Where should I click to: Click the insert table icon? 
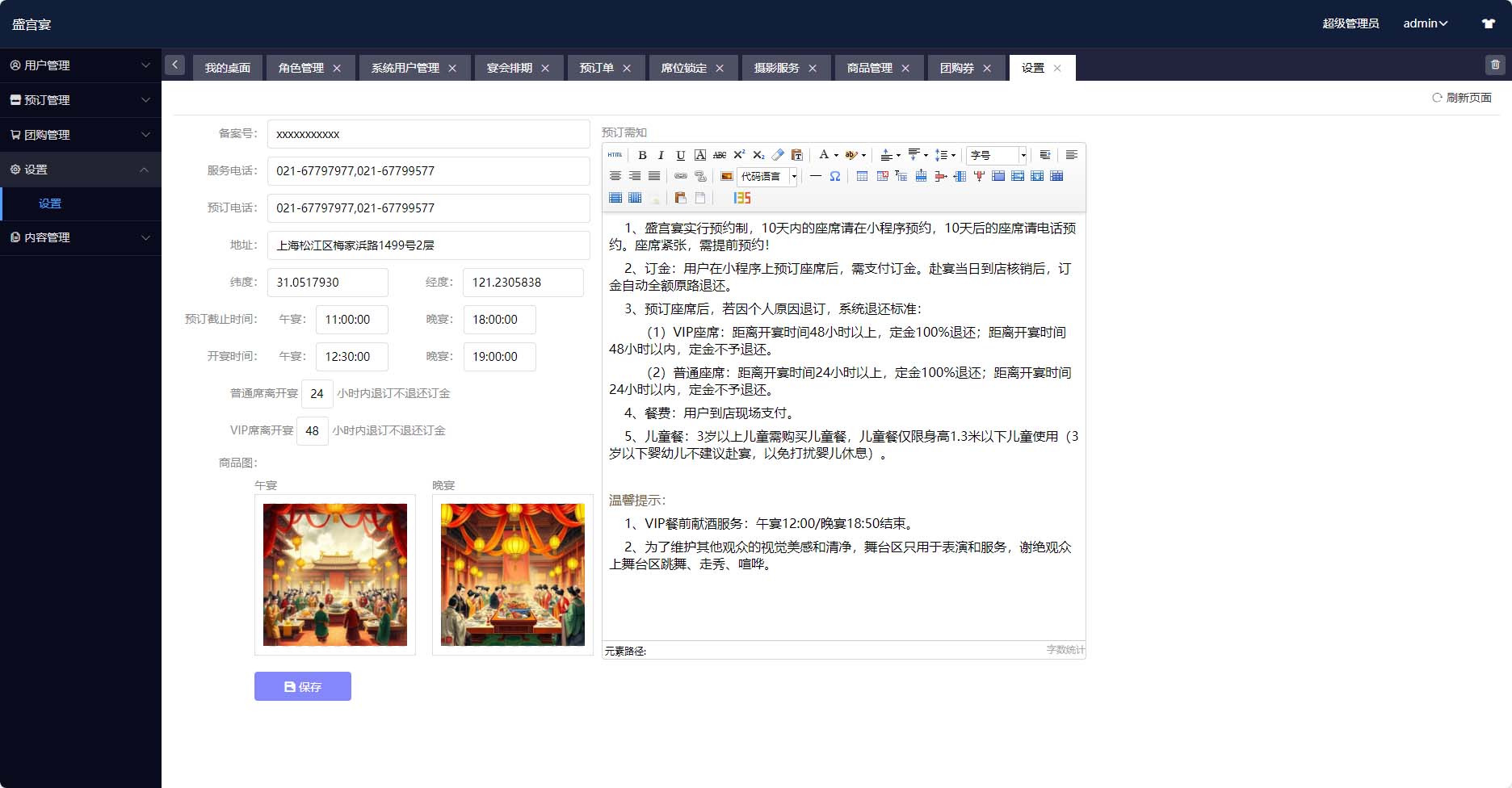tap(862, 176)
